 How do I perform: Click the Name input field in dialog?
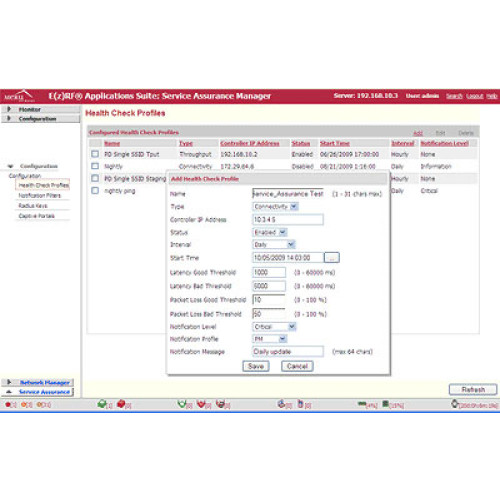click(288, 194)
